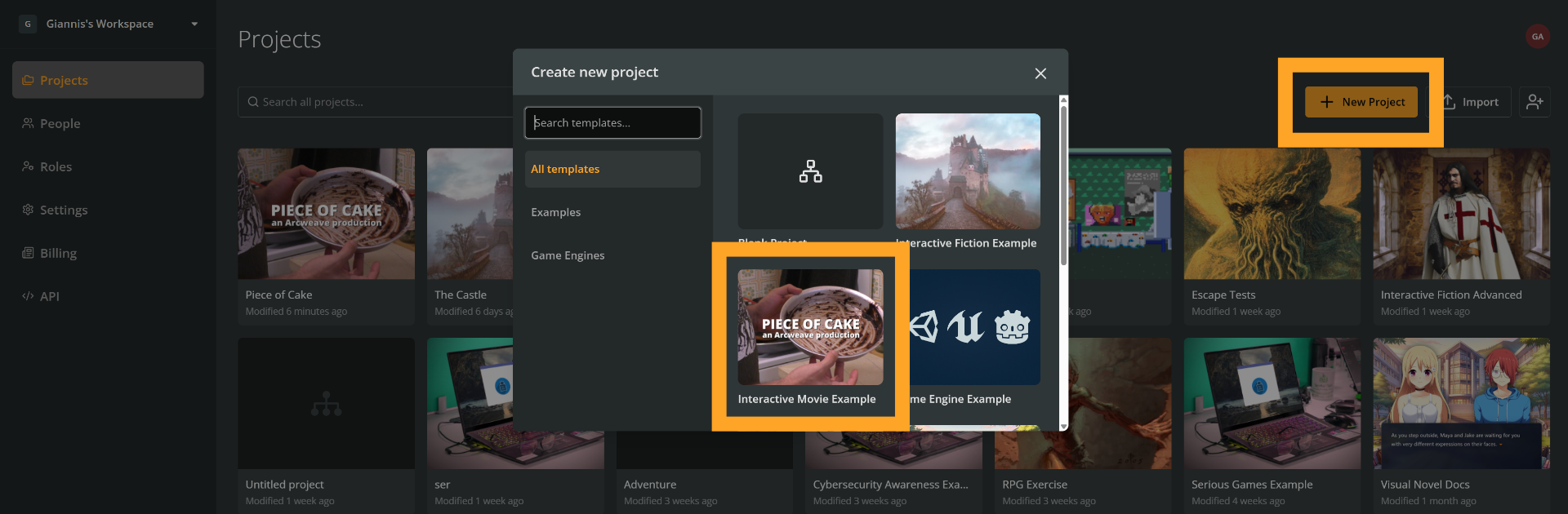Choose the Interactive Movie Example template thumbnail
This screenshot has width=1568, height=514.
[810, 327]
